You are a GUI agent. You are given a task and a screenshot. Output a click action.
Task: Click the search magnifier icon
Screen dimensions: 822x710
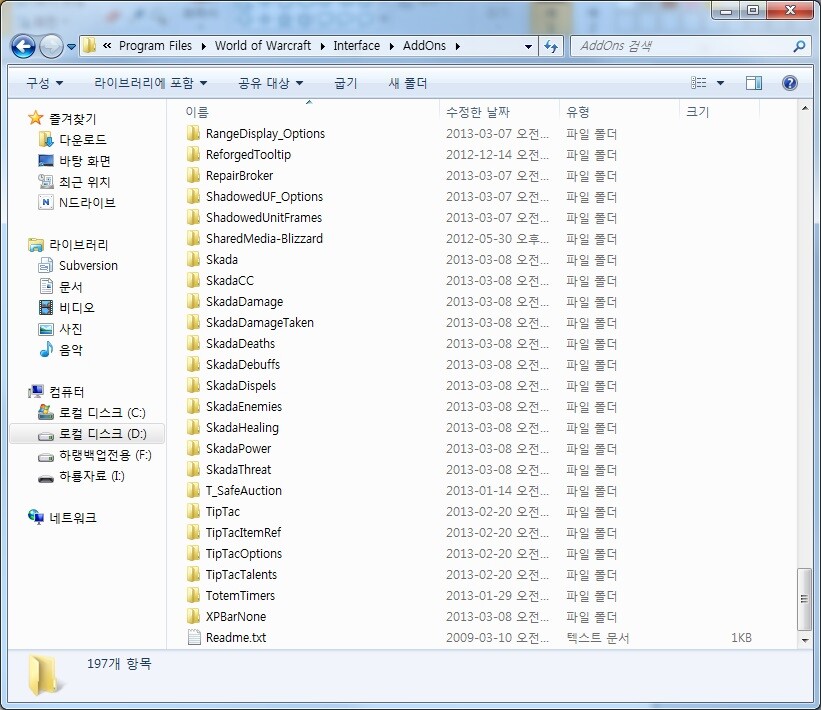pos(799,46)
